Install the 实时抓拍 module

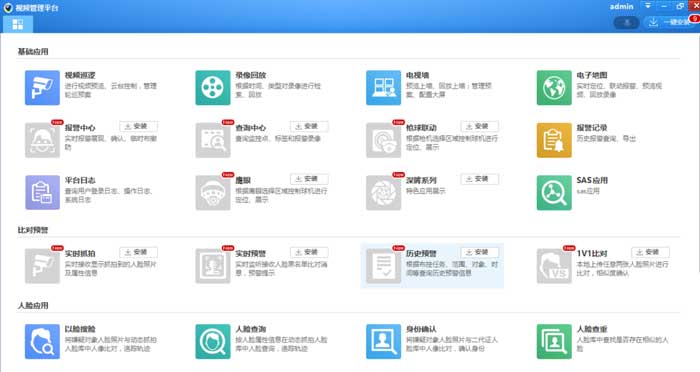138,252
